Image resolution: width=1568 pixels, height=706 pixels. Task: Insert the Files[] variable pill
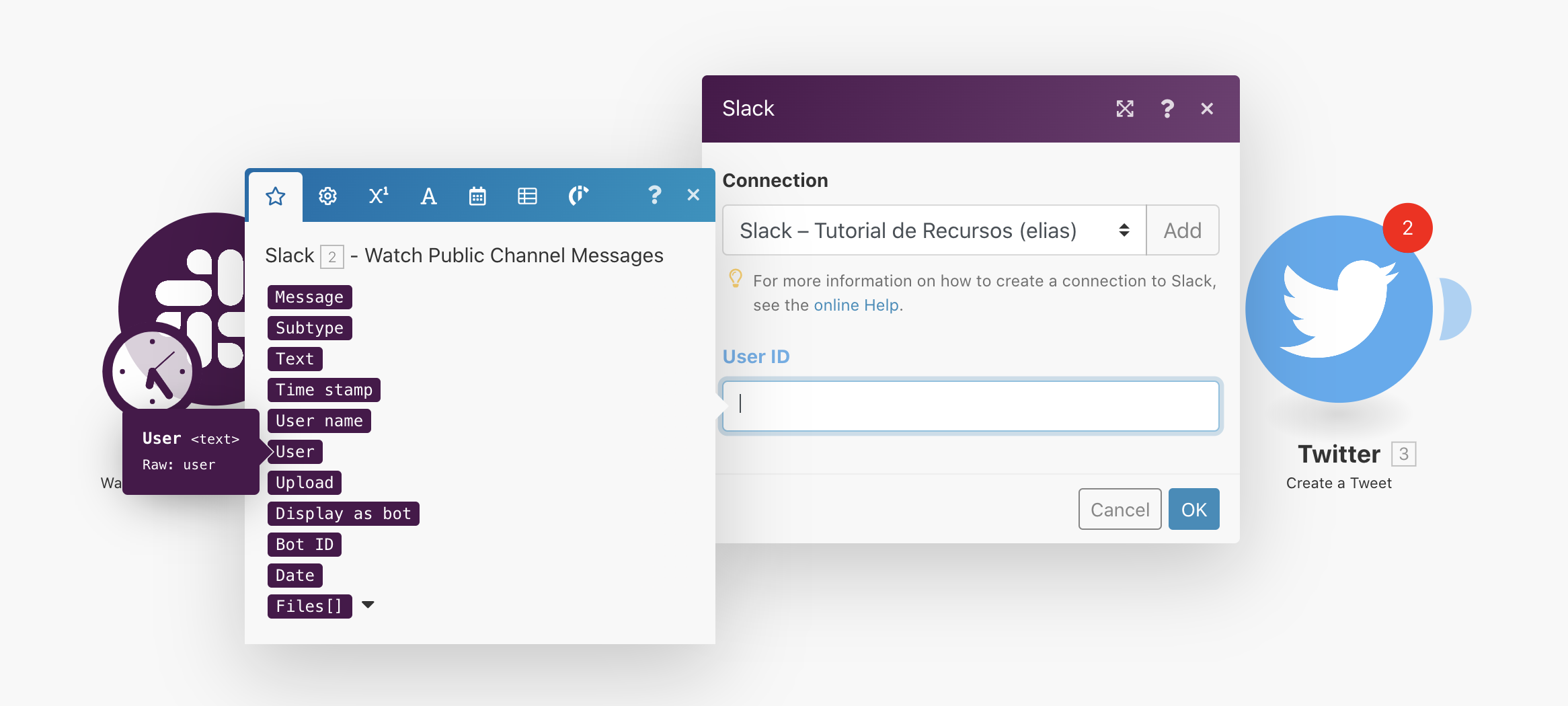click(x=309, y=606)
